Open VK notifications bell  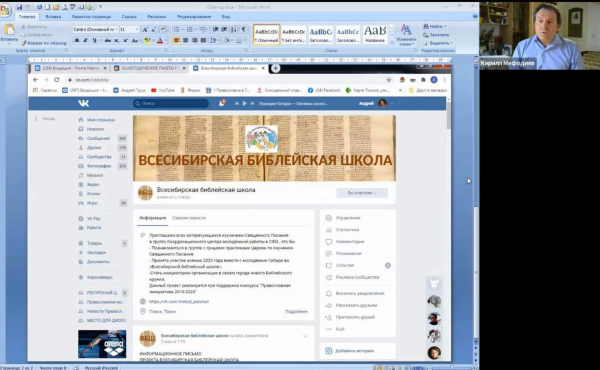click(222, 103)
